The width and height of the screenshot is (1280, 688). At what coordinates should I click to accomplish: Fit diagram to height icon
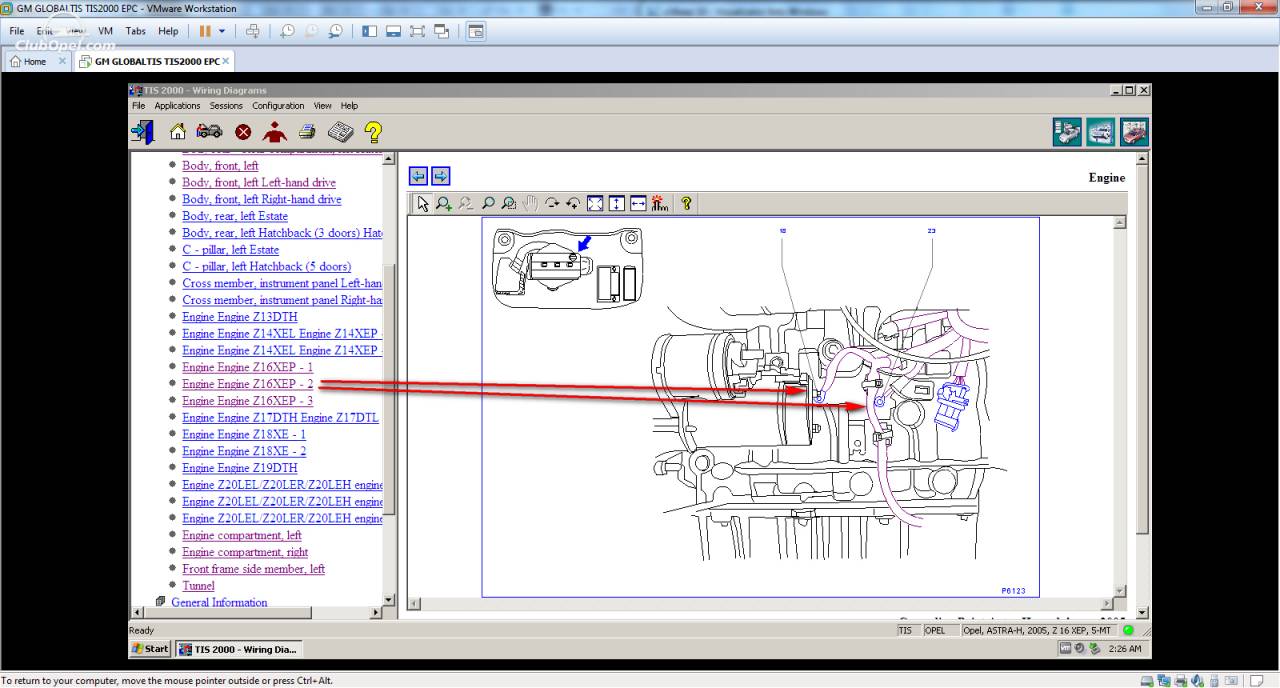tap(616, 203)
